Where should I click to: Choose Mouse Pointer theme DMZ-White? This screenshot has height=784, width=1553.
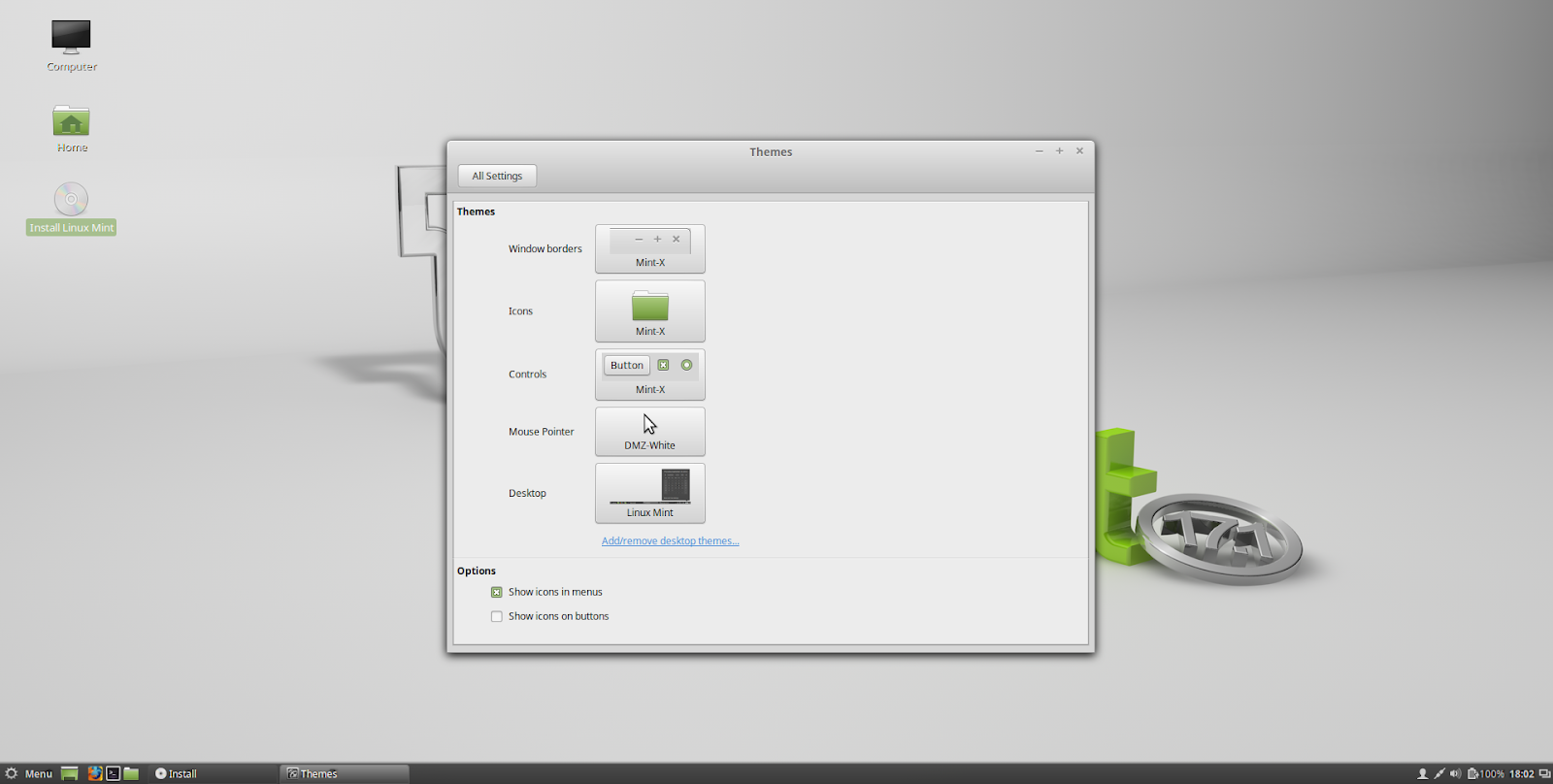(649, 431)
